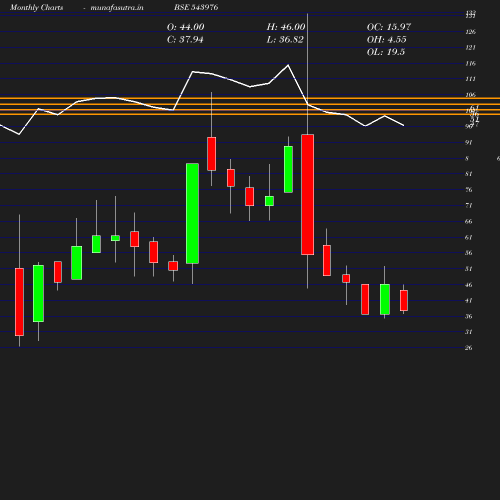The height and width of the screenshot is (500, 500).
Task: Click the 91 price axis label
Action: tap(469, 143)
